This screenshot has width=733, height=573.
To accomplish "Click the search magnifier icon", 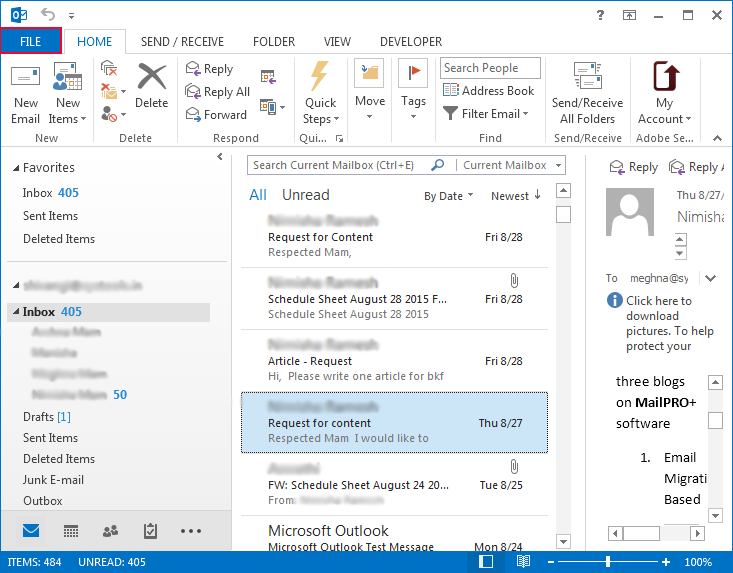I will pos(438,165).
